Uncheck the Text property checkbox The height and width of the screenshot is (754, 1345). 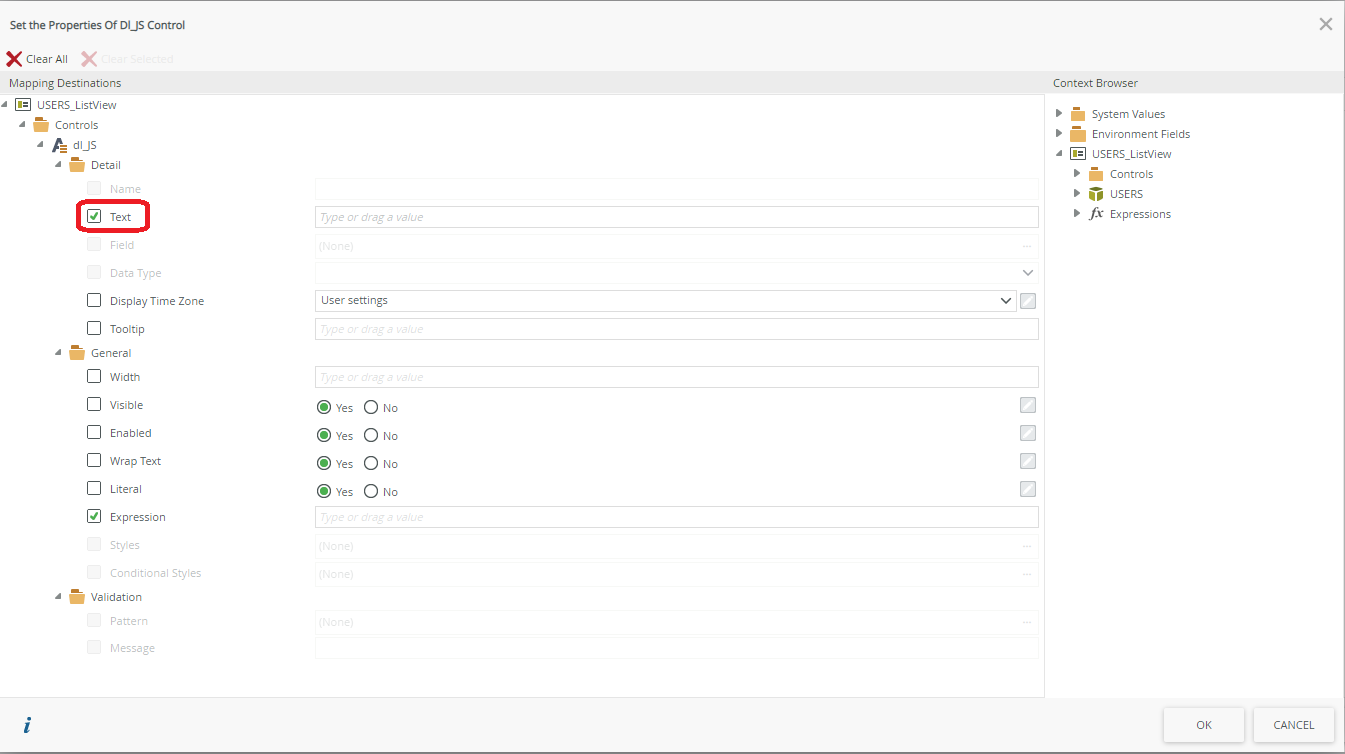point(94,216)
